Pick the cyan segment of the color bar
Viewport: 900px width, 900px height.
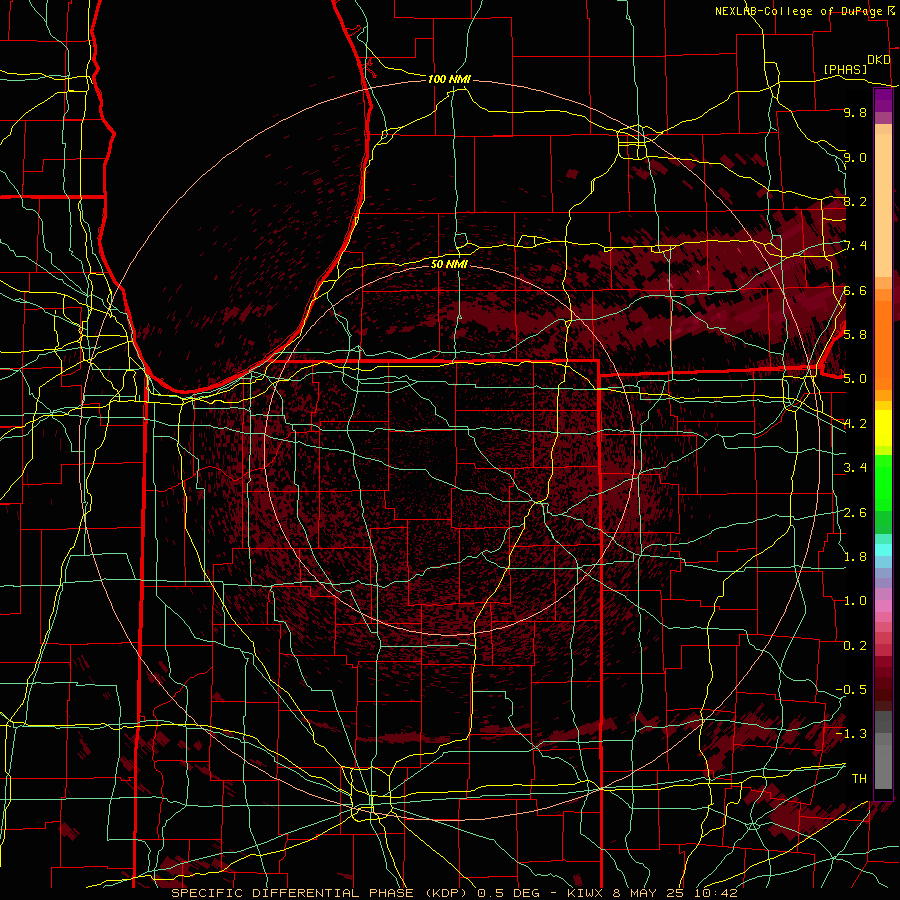tap(883, 550)
